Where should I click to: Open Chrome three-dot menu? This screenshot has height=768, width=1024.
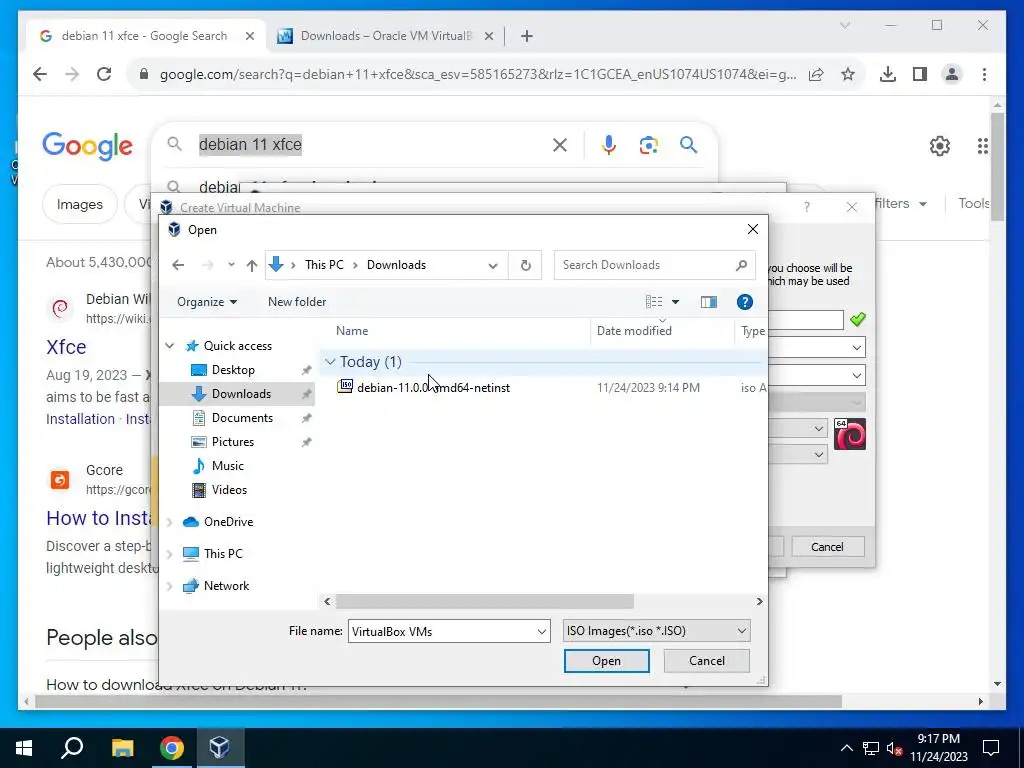tap(984, 74)
